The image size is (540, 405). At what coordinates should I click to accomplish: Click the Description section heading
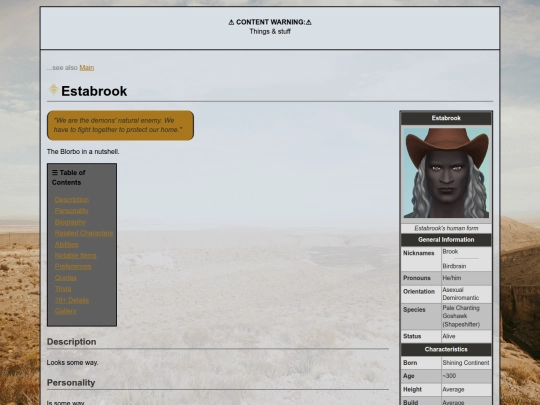pos(71,342)
